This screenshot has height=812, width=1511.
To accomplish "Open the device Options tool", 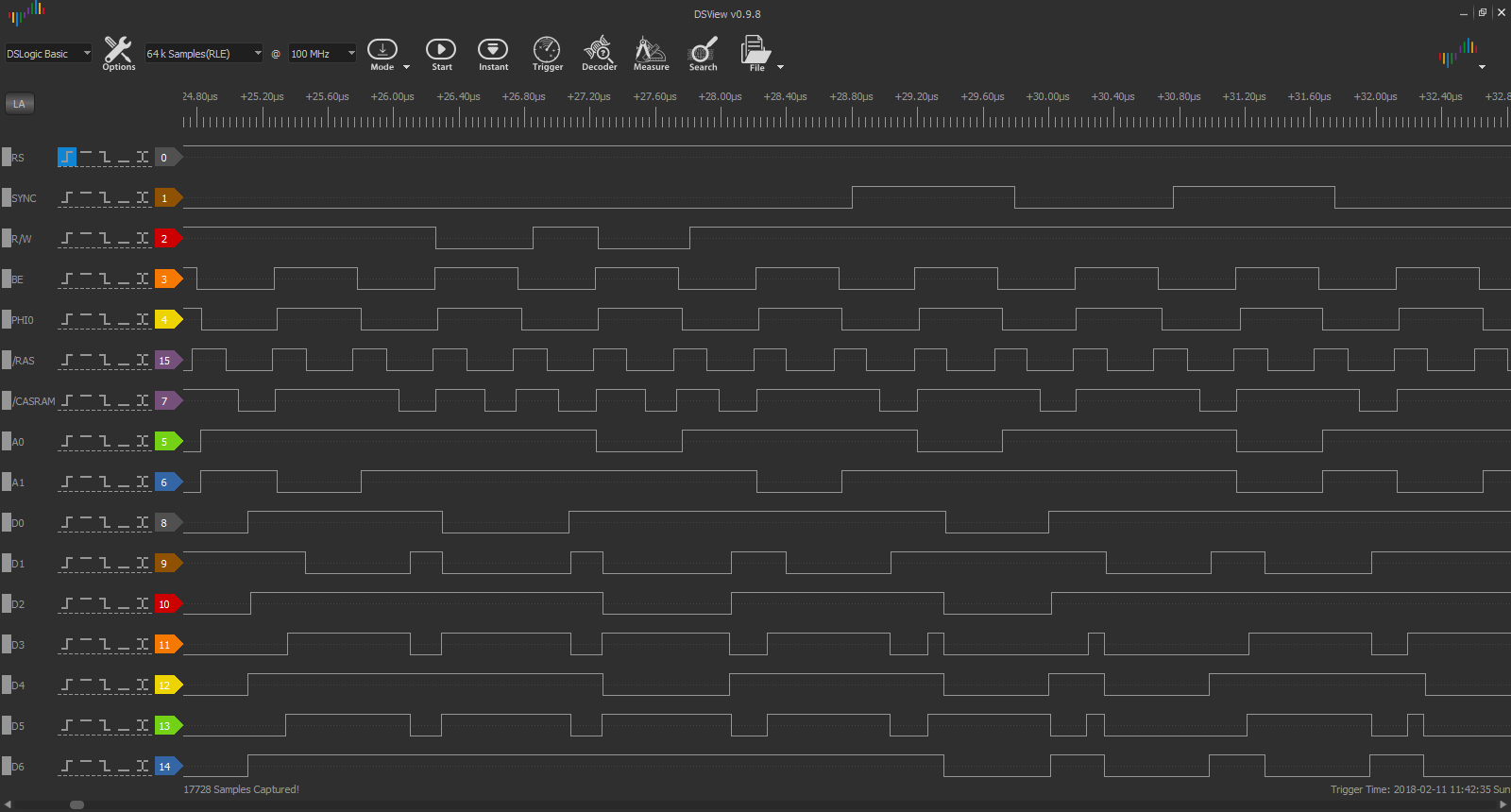I will click(x=118, y=53).
